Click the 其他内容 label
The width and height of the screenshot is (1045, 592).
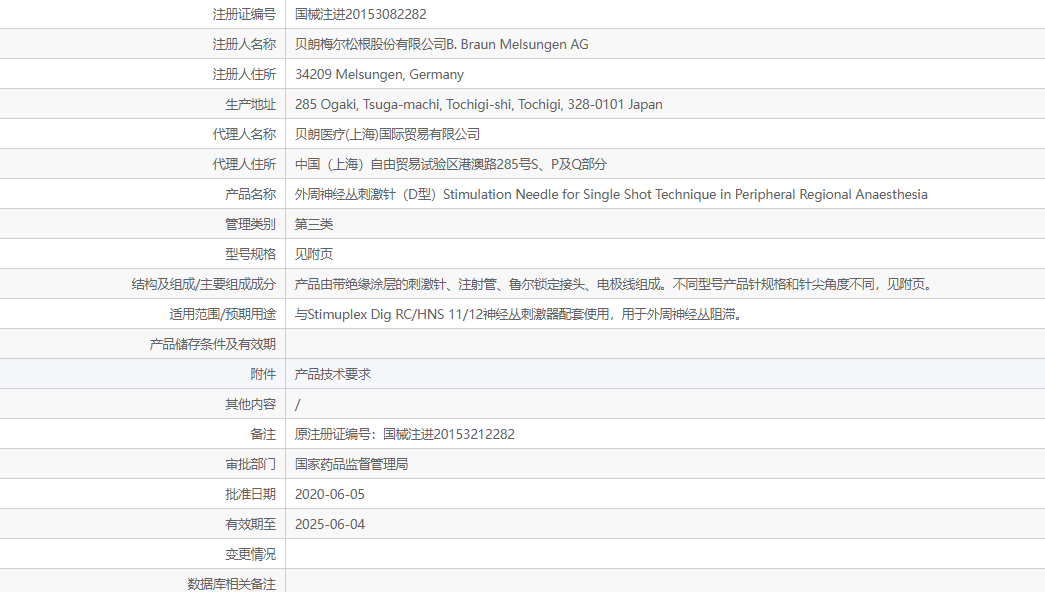pyautogui.click(x=251, y=404)
